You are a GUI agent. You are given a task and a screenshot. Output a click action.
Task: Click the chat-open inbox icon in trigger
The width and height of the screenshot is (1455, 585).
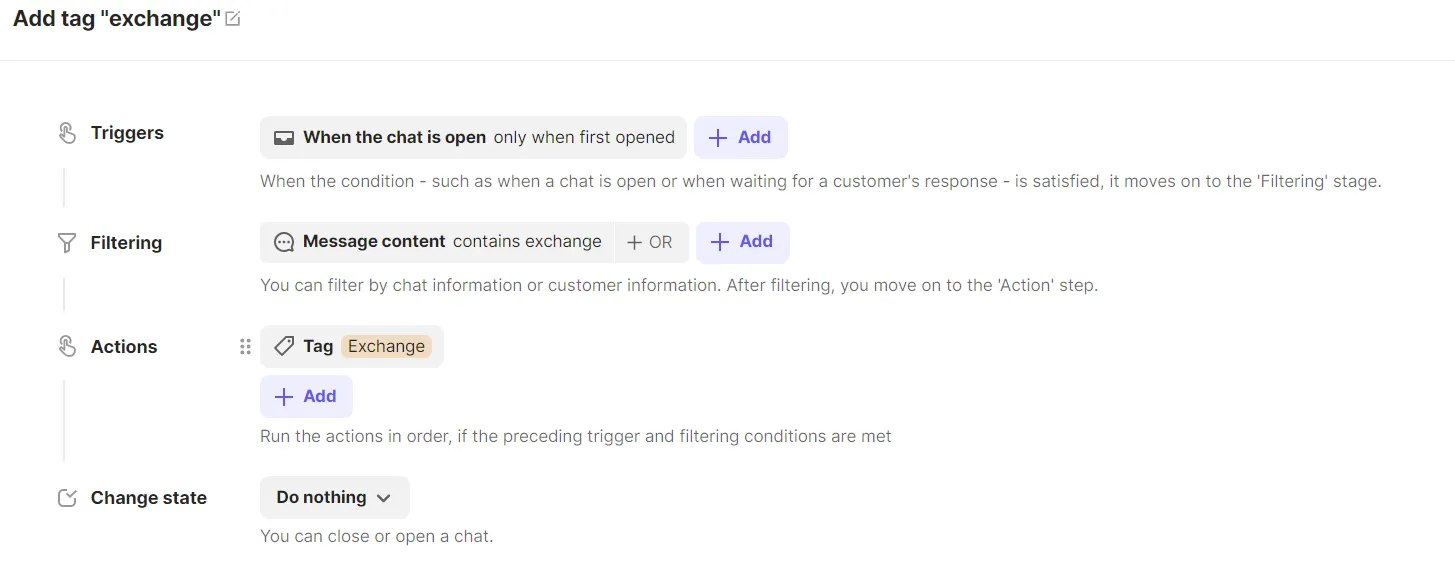[x=284, y=138]
